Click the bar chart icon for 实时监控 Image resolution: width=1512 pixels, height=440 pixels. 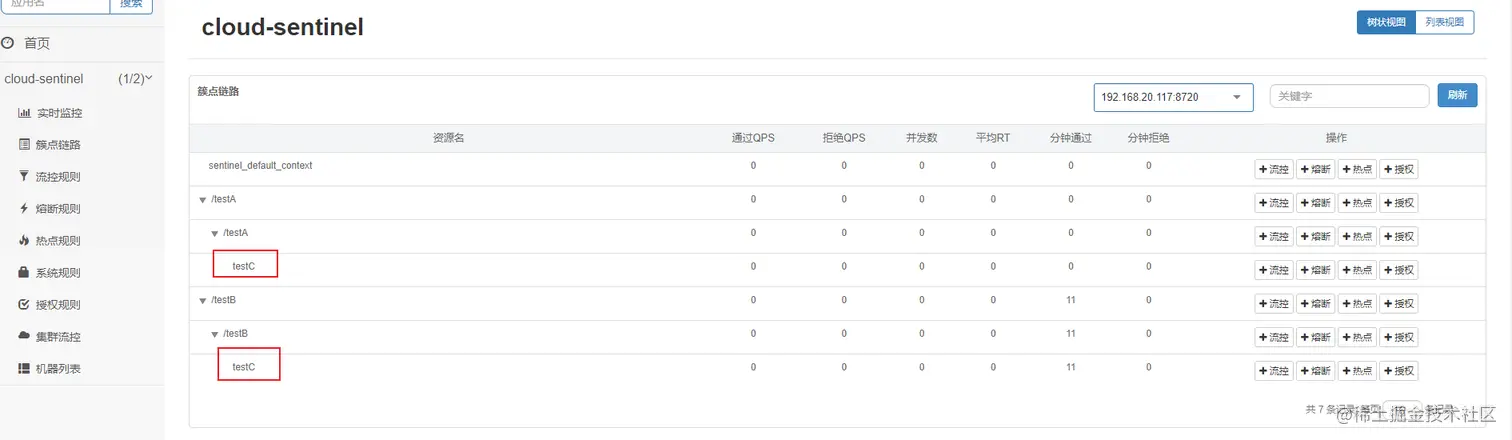(25, 113)
